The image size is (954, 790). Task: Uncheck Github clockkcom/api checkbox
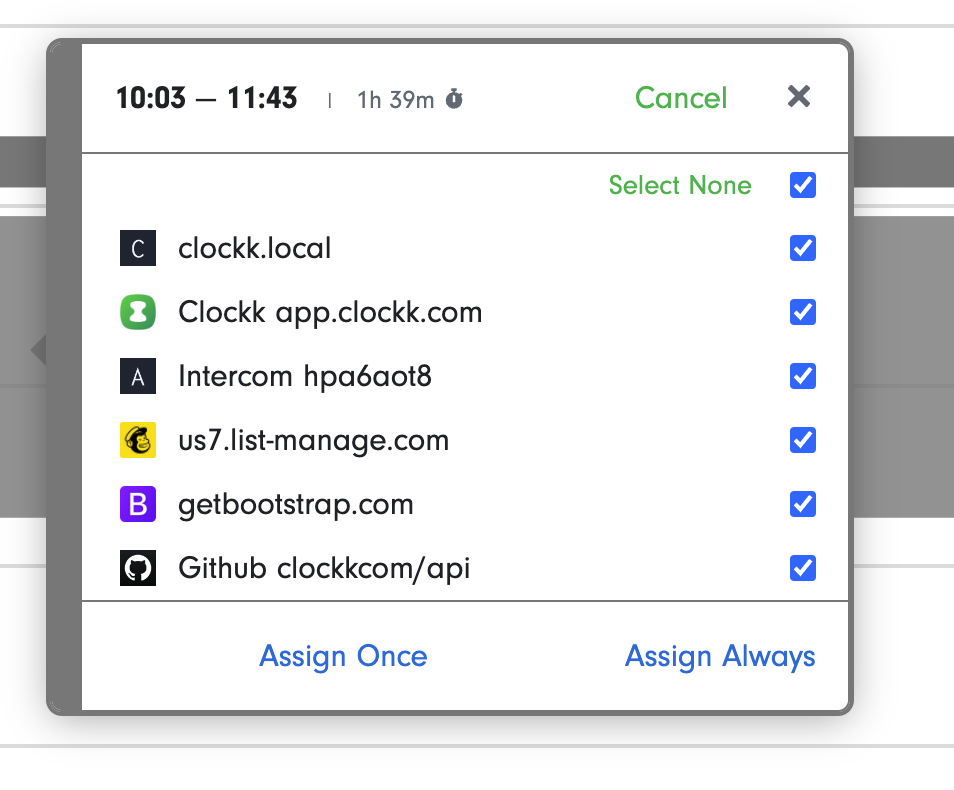tap(803, 568)
